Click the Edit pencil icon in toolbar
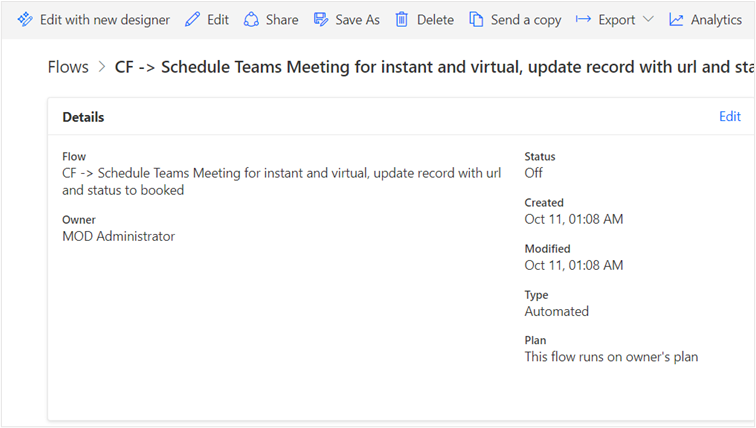The width and height of the screenshot is (756, 428). [x=193, y=20]
